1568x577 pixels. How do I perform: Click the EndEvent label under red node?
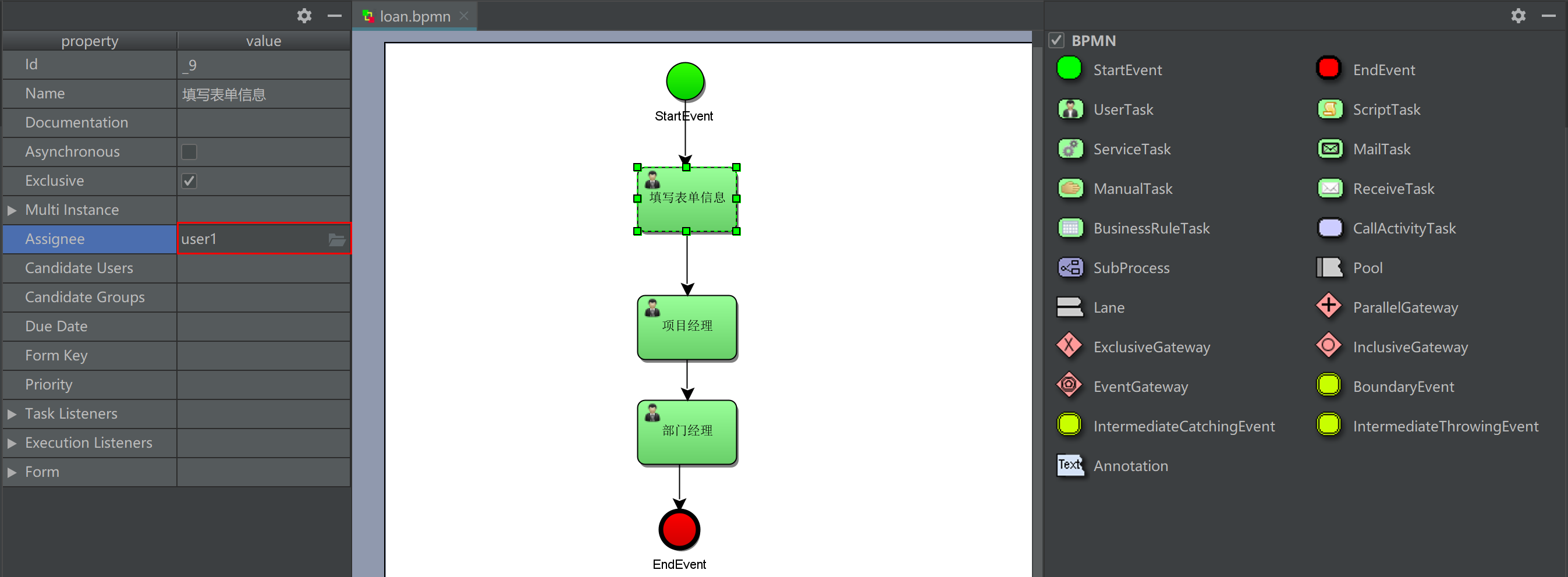pyautogui.click(x=679, y=564)
